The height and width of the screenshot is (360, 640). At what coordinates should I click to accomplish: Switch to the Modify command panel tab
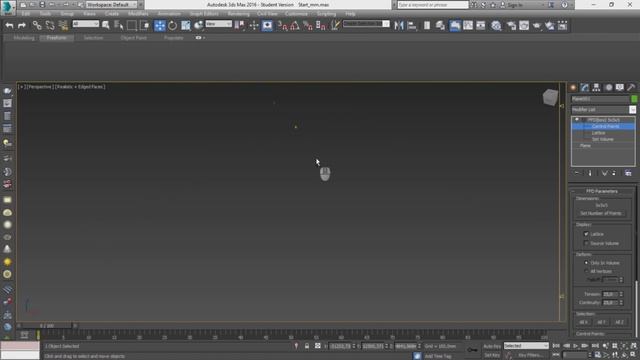[585, 87]
